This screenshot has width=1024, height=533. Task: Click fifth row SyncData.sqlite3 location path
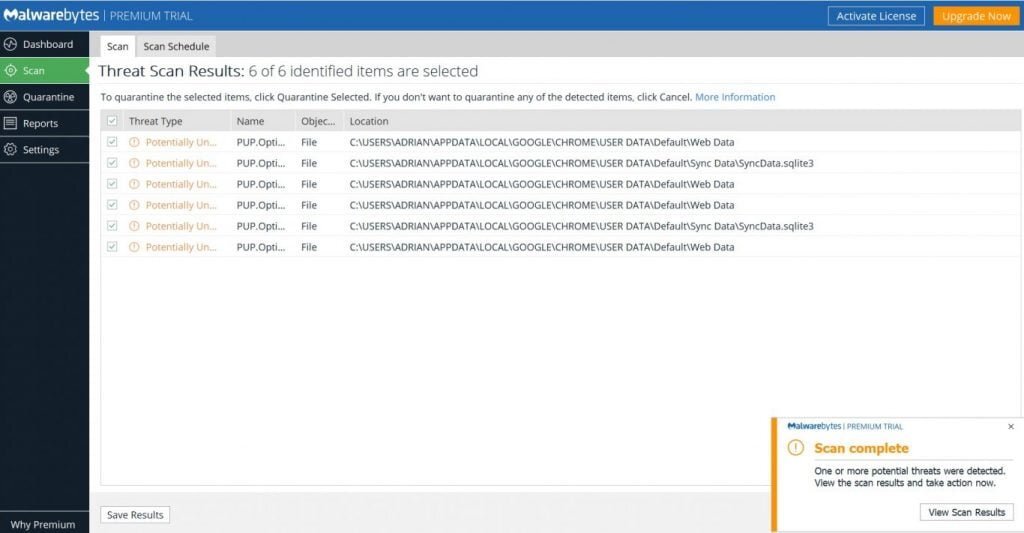pos(581,225)
